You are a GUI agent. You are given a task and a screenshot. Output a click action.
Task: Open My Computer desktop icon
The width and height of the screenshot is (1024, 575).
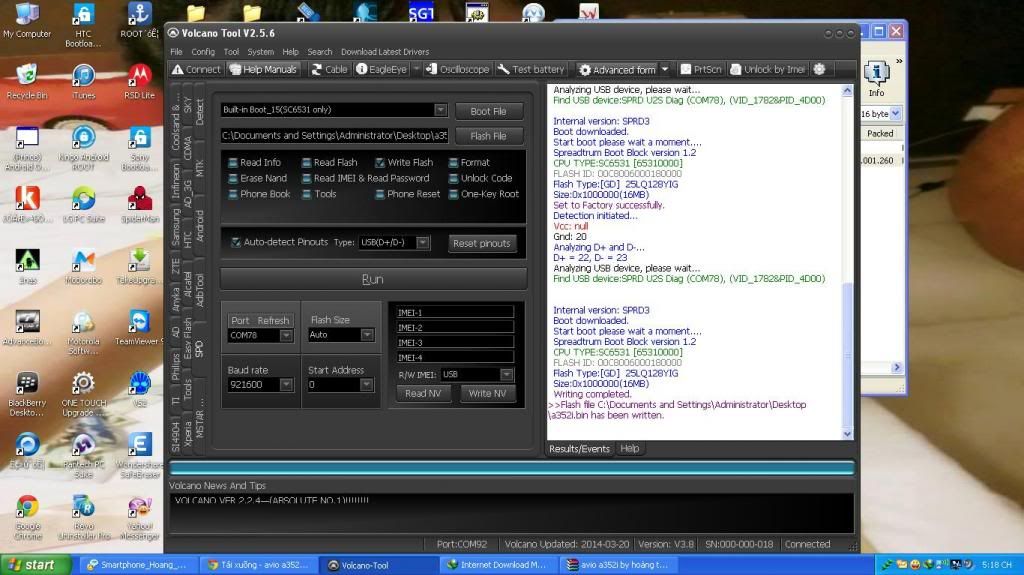pos(27,20)
